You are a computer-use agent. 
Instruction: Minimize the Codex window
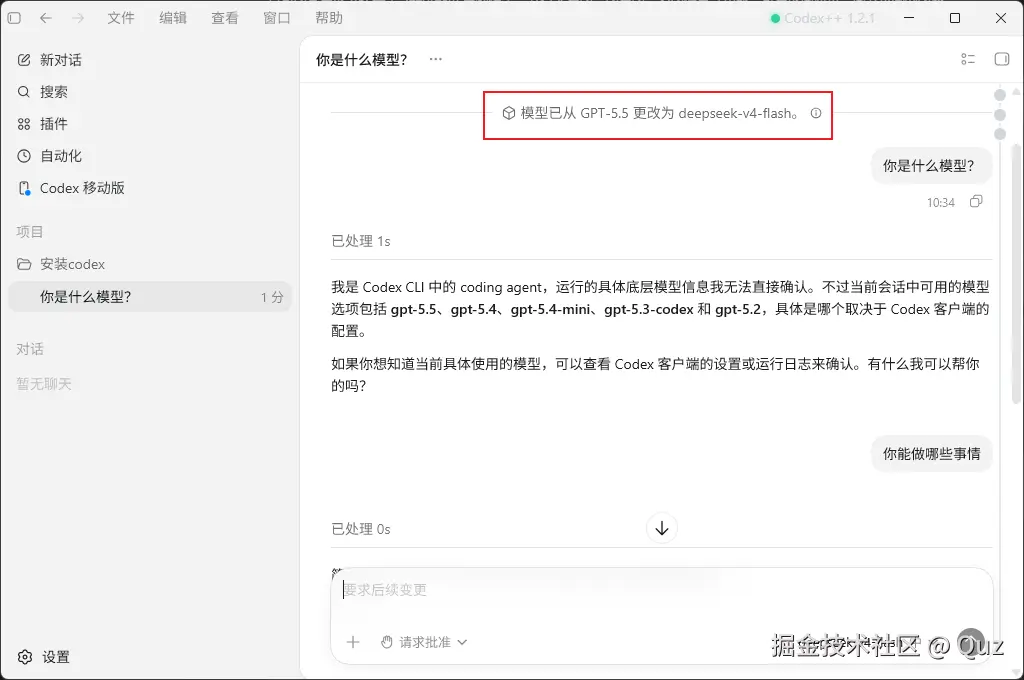908,18
